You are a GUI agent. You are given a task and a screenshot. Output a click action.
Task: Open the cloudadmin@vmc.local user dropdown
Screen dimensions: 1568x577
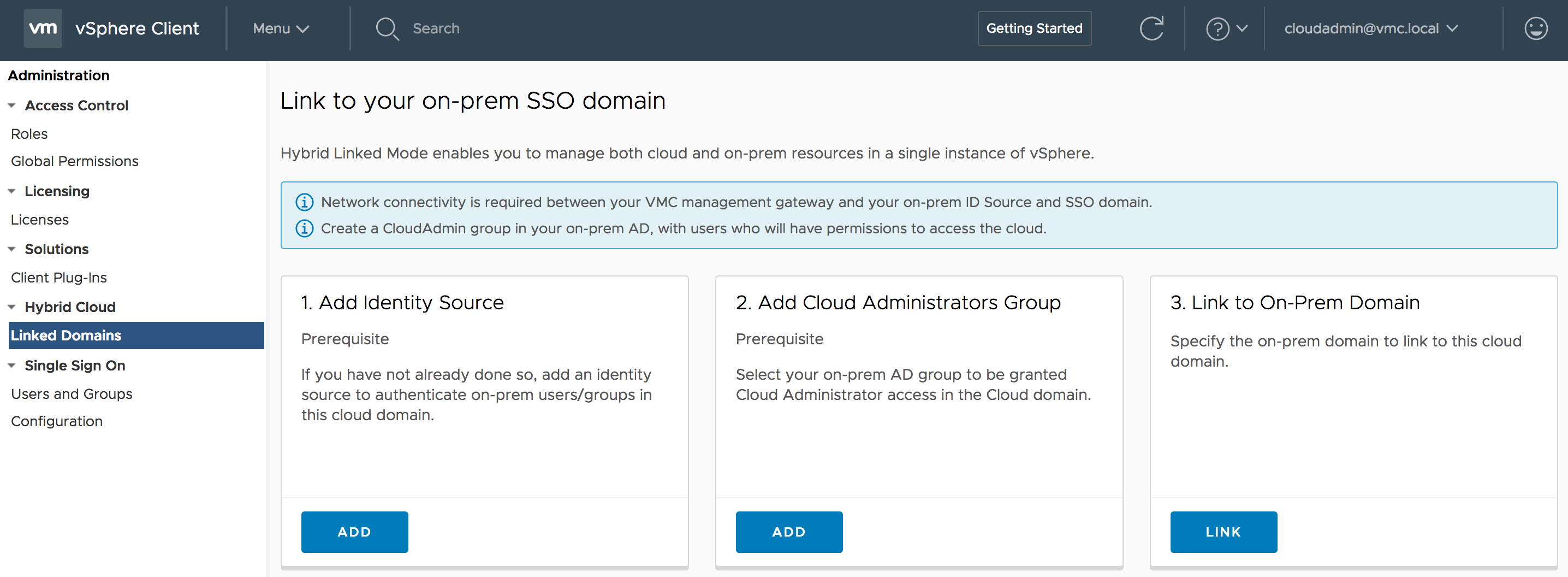tap(1371, 28)
